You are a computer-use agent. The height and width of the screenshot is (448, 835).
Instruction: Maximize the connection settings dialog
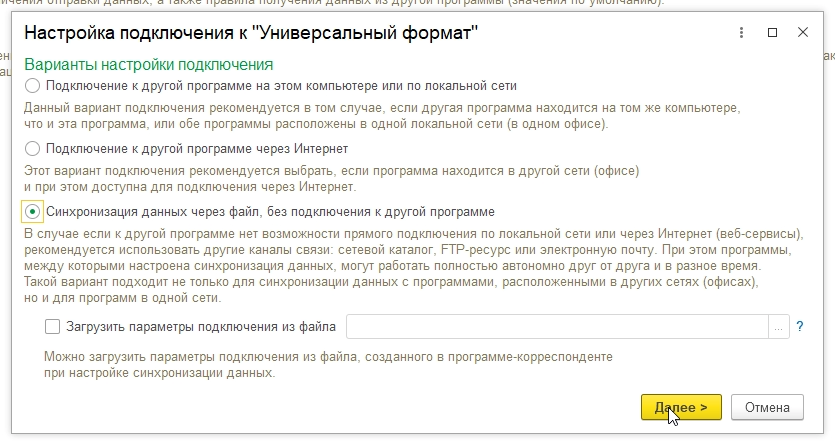(772, 33)
